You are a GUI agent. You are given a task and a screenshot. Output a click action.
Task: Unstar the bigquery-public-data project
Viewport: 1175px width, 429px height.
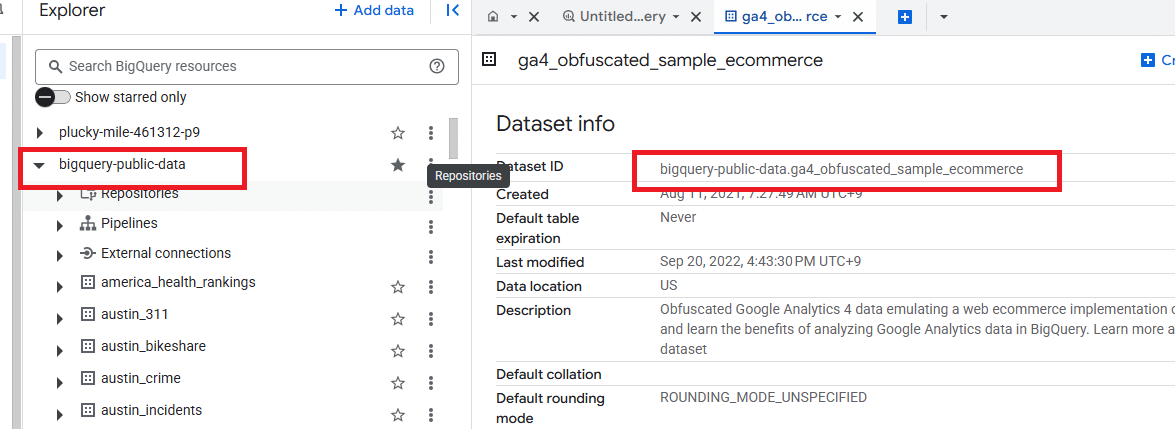[398, 165]
